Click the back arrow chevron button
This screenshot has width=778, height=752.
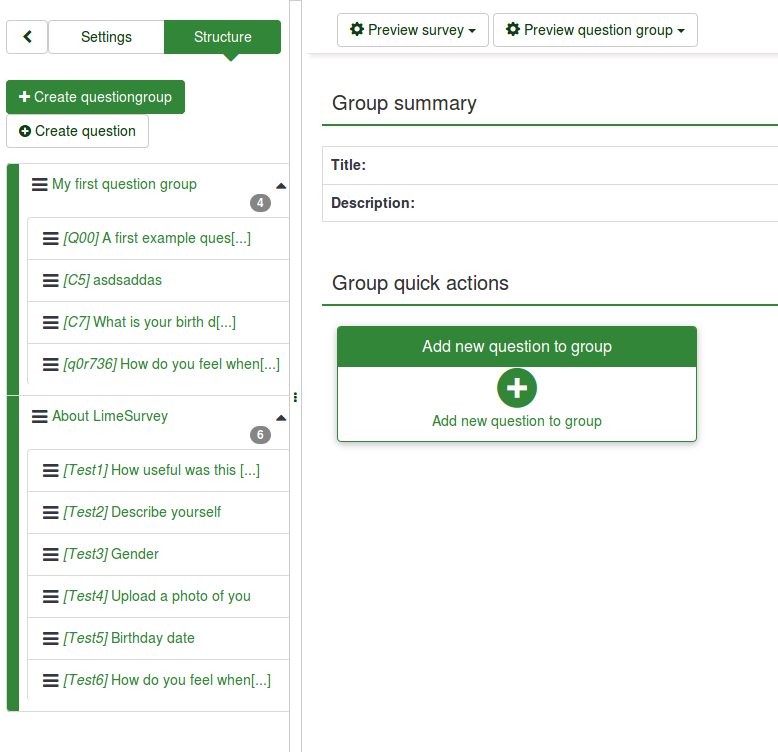pos(27,37)
